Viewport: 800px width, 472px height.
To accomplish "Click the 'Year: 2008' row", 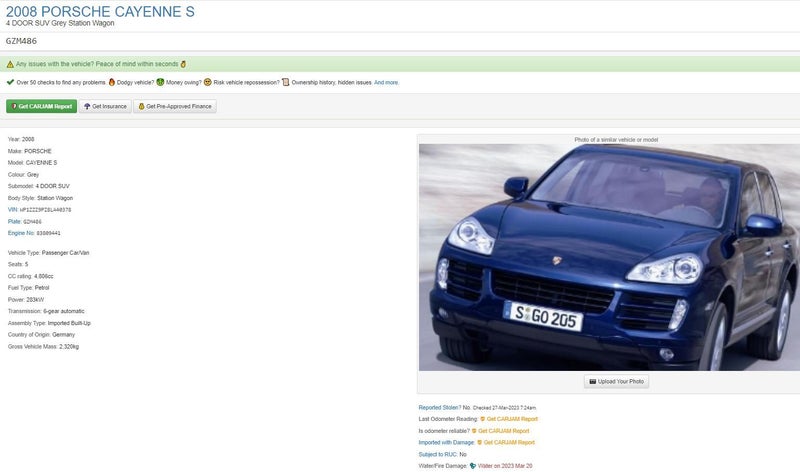I will tap(21, 139).
